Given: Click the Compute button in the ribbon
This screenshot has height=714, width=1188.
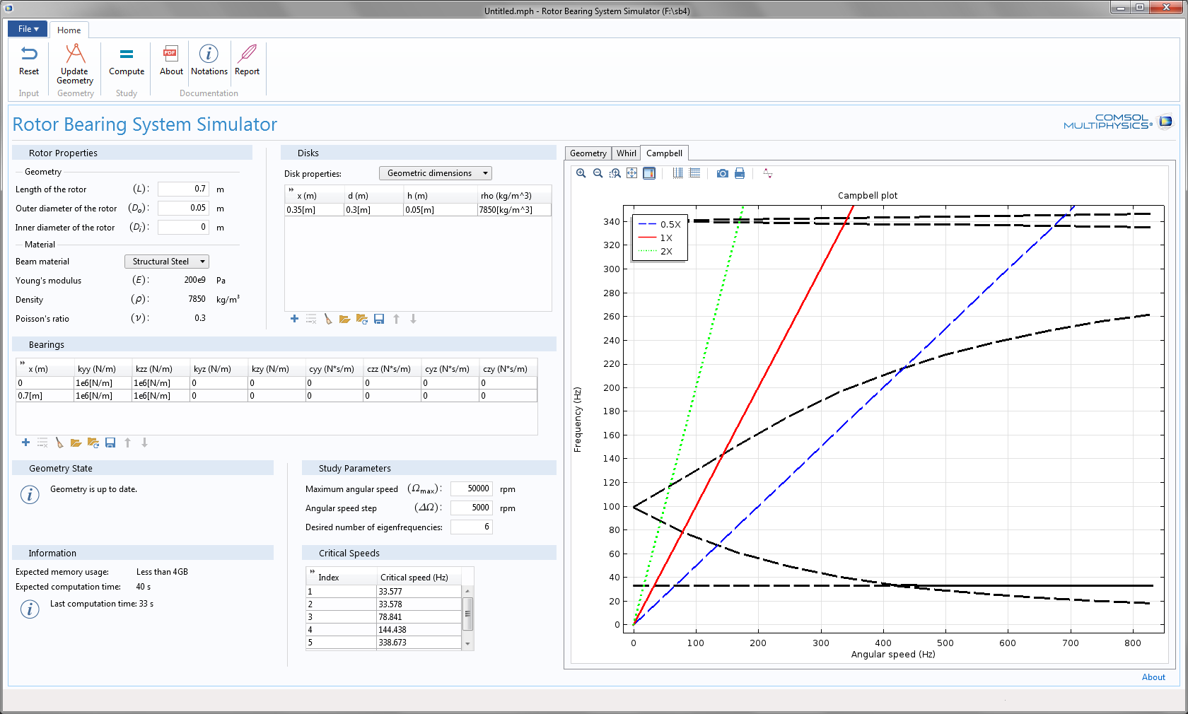Looking at the screenshot, I should click(126, 60).
